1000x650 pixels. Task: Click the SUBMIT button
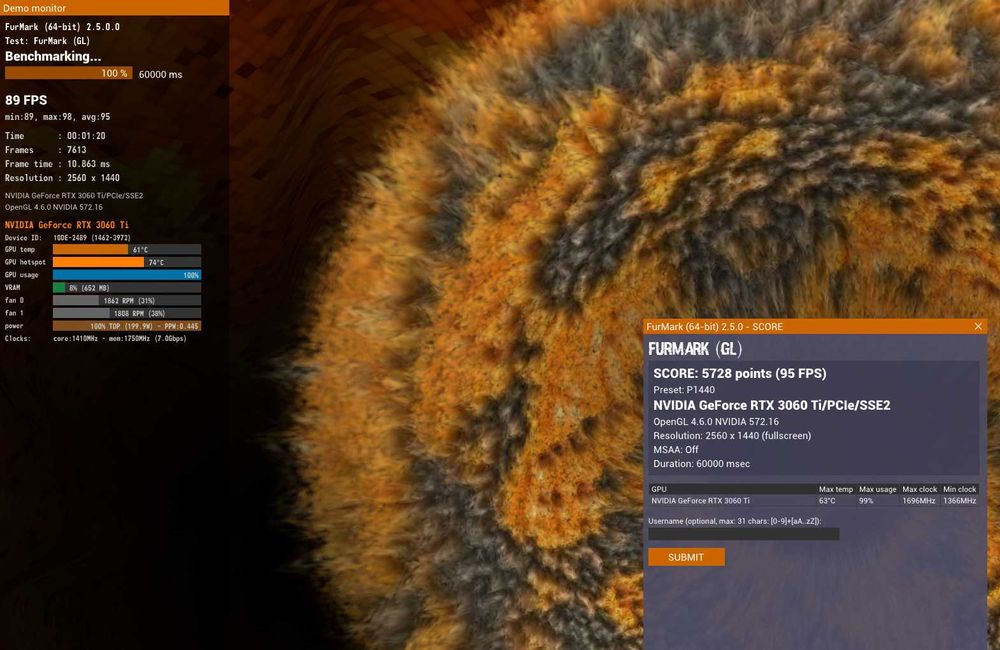(686, 557)
